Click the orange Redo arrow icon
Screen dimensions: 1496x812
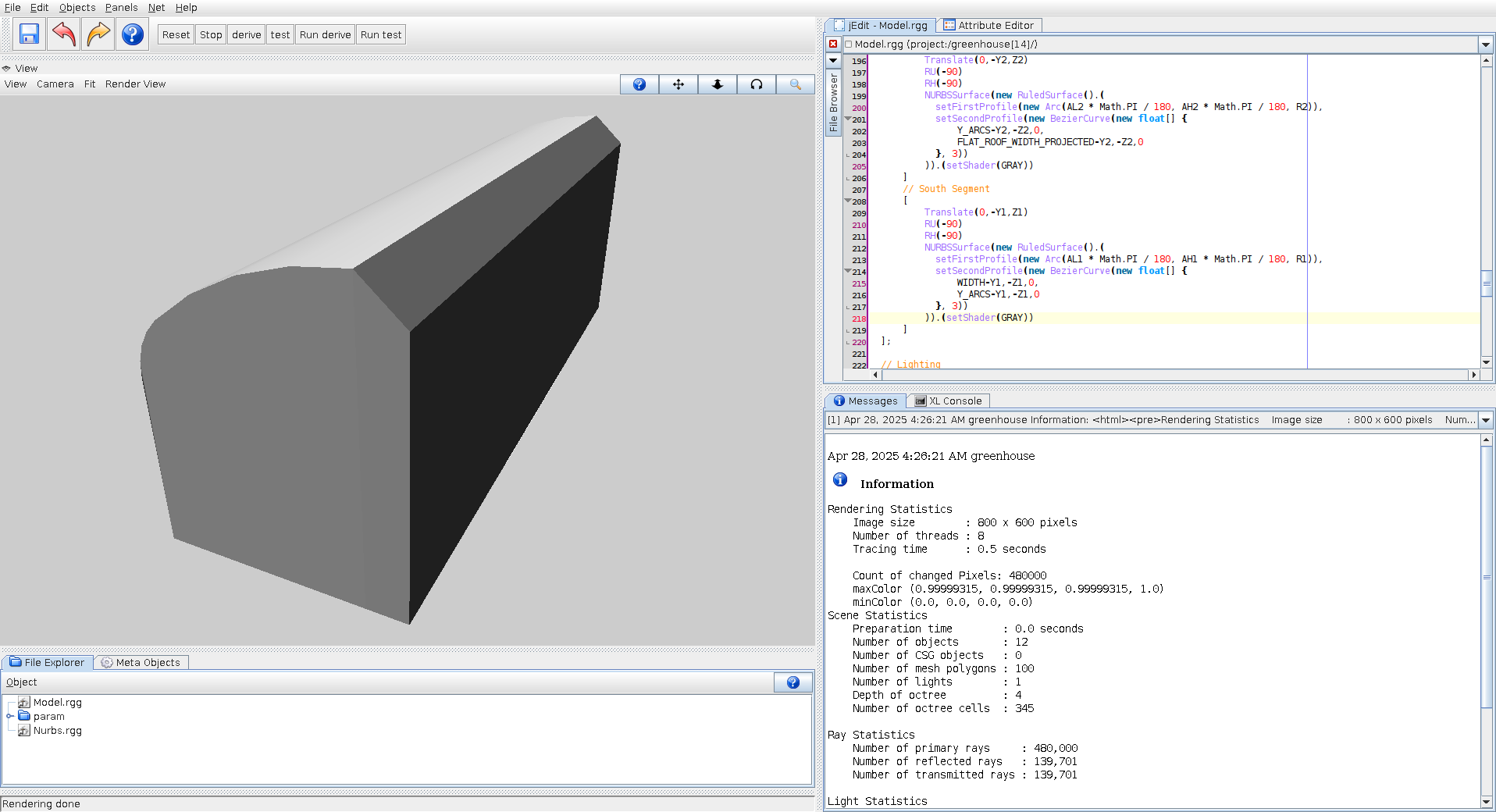(x=98, y=34)
